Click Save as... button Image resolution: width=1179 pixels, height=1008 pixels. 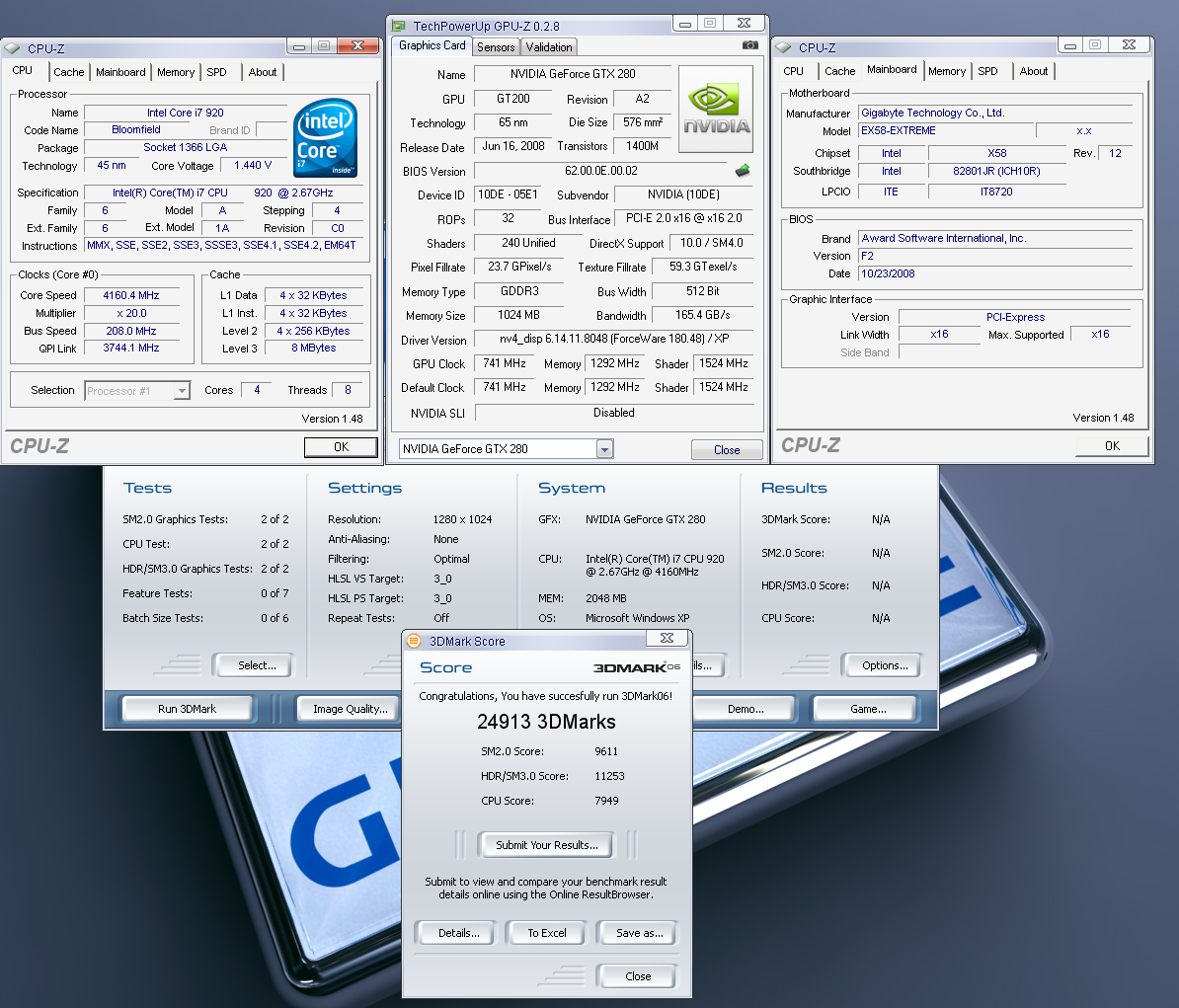[x=639, y=933]
